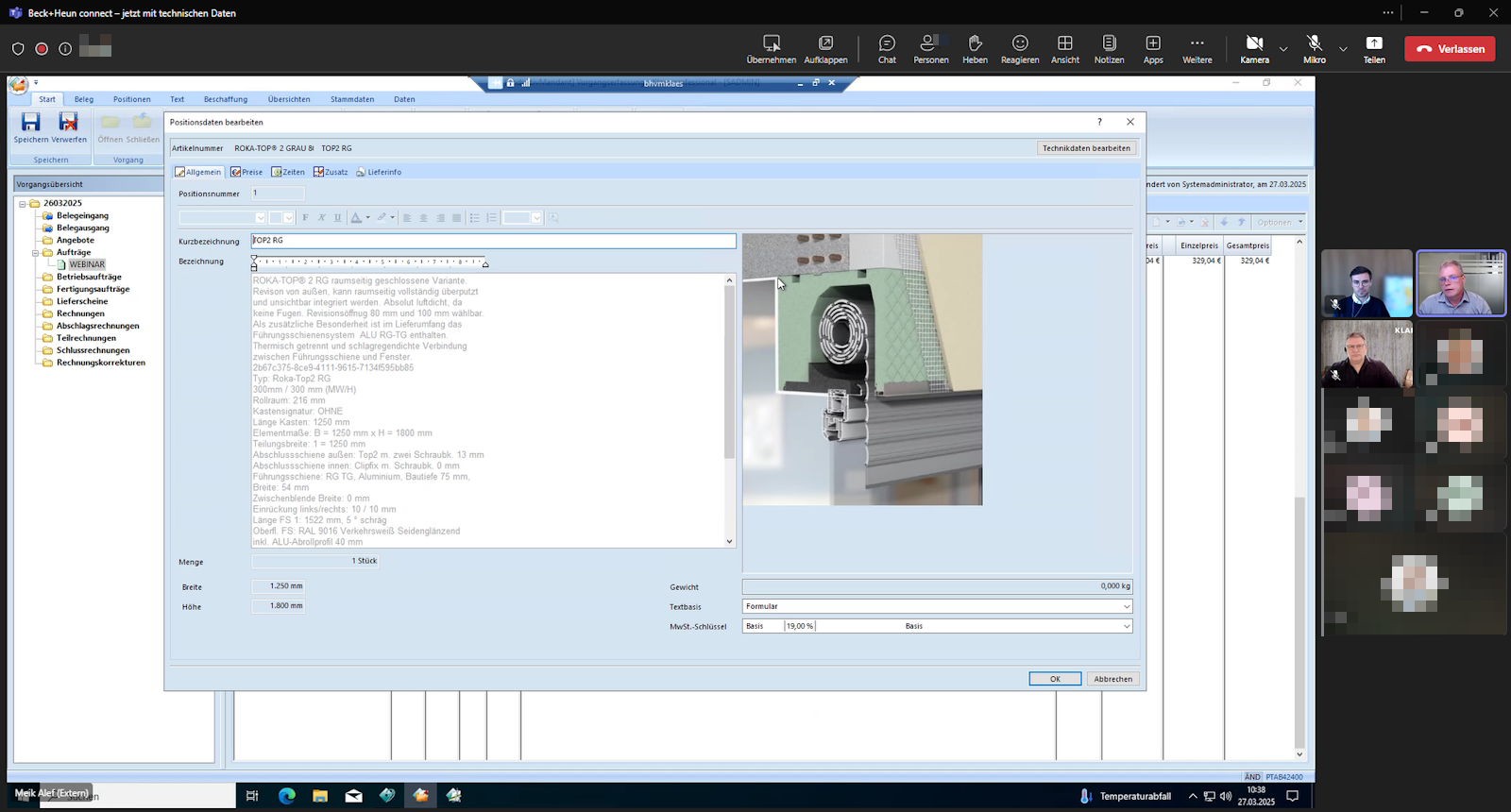Insert a numbered list
1511x812 pixels.
coord(491,218)
